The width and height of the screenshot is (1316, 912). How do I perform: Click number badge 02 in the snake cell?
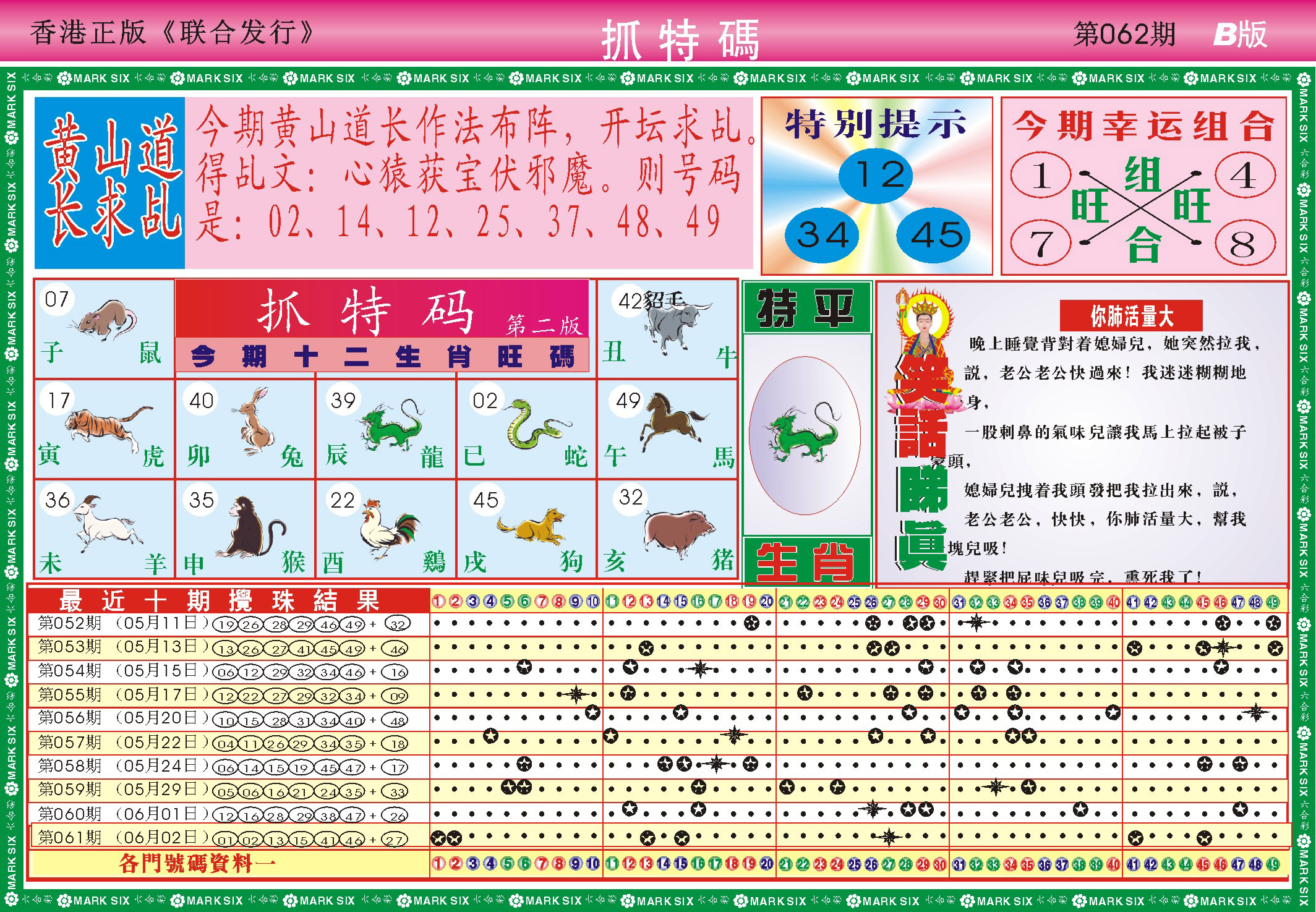(485, 399)
